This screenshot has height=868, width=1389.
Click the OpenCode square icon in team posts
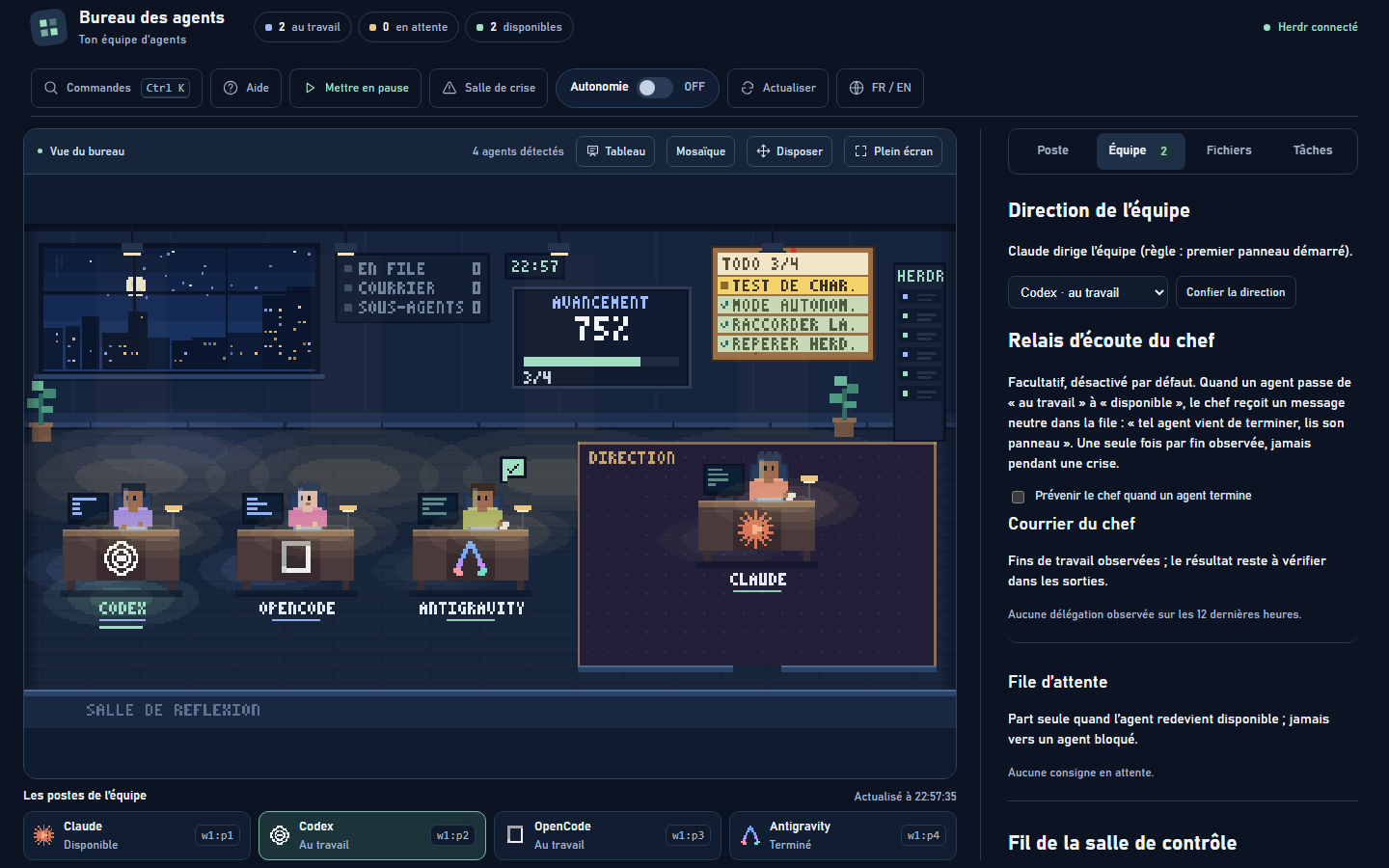coord(515,835)
